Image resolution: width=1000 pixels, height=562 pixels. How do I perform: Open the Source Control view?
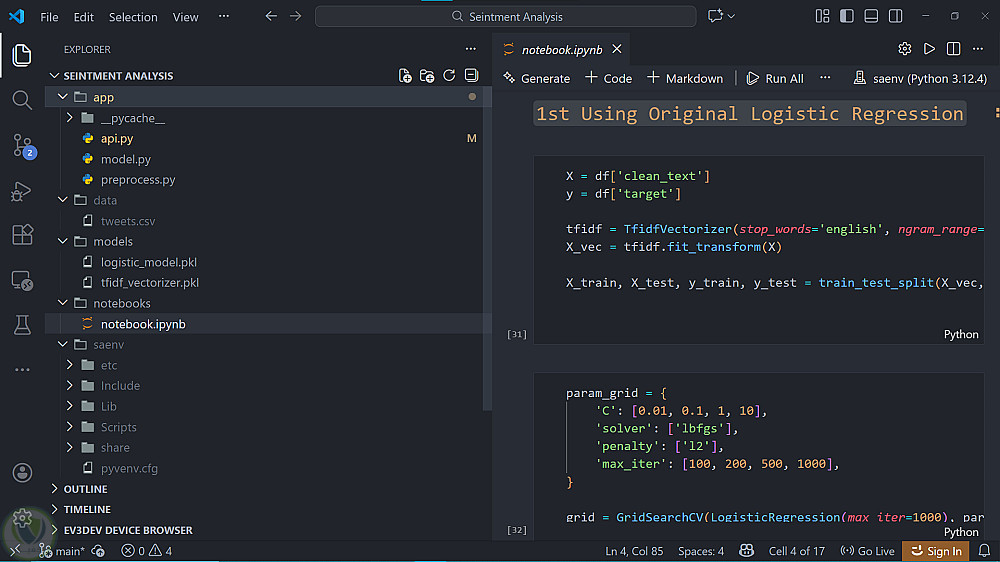pos(22,146)
